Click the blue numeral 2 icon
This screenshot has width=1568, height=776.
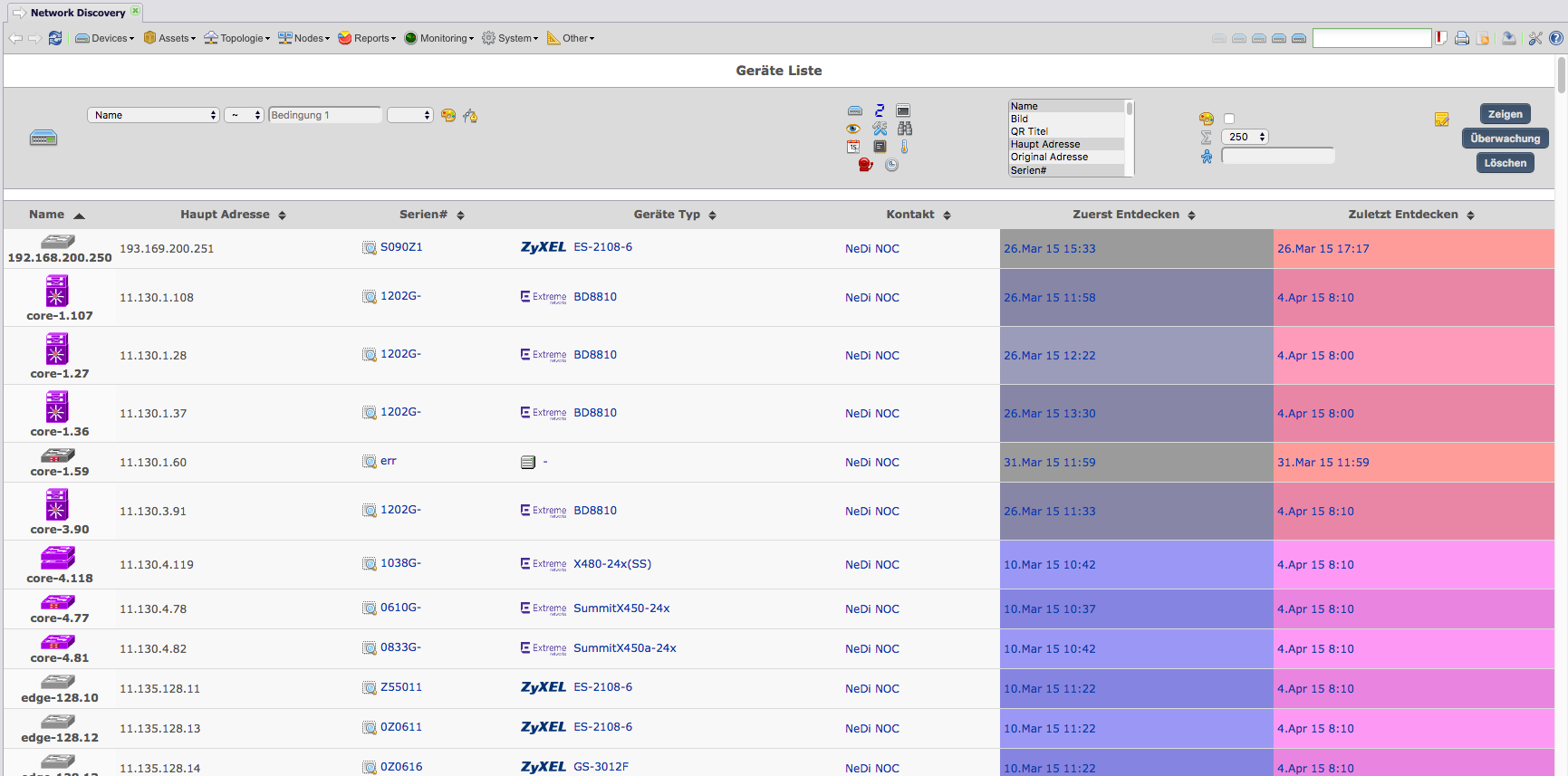click(x=880, y=110)
